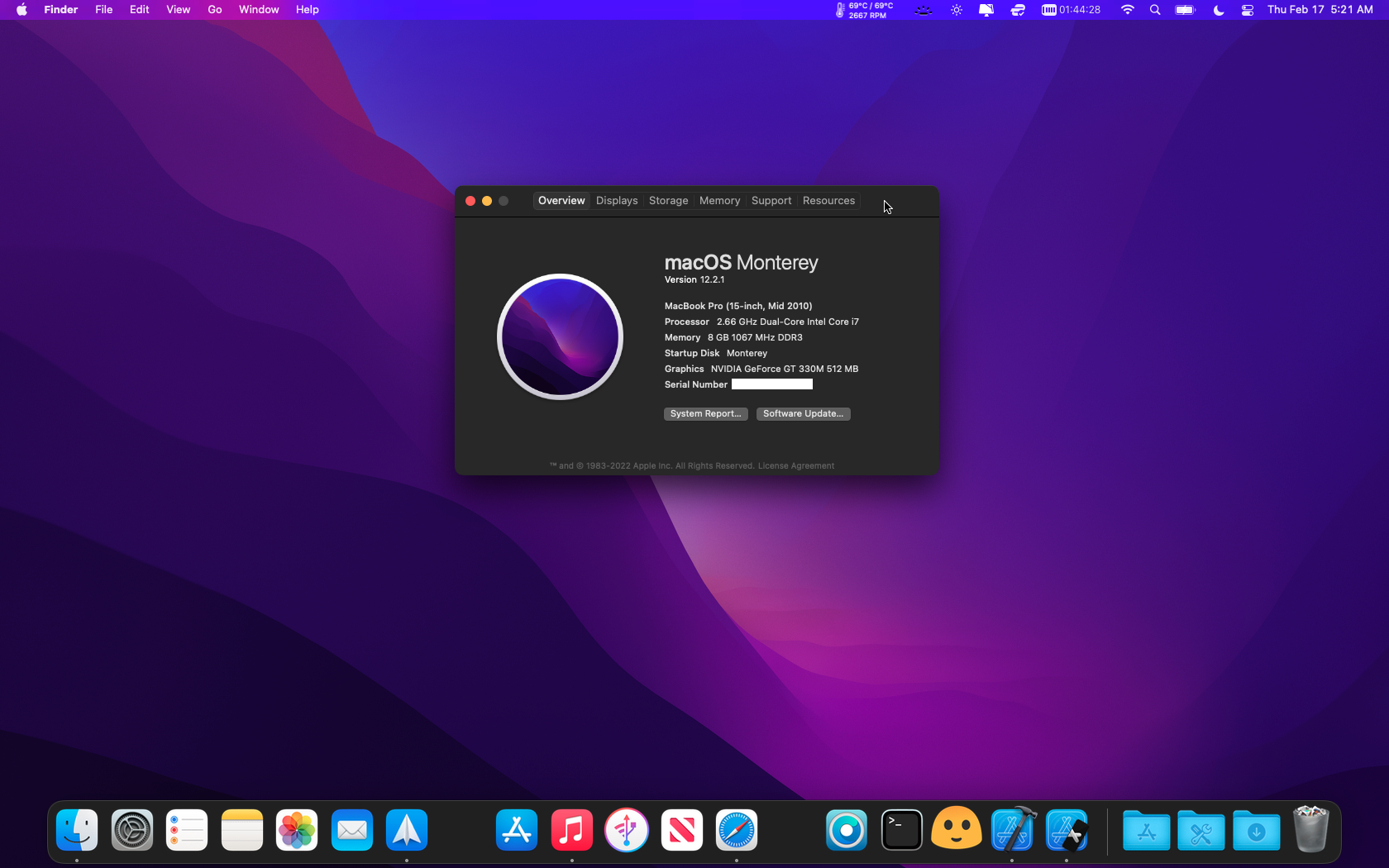Screen dimensions: 1389x868
Task: Click the Software Update button
Action: [x=803, y=414]
